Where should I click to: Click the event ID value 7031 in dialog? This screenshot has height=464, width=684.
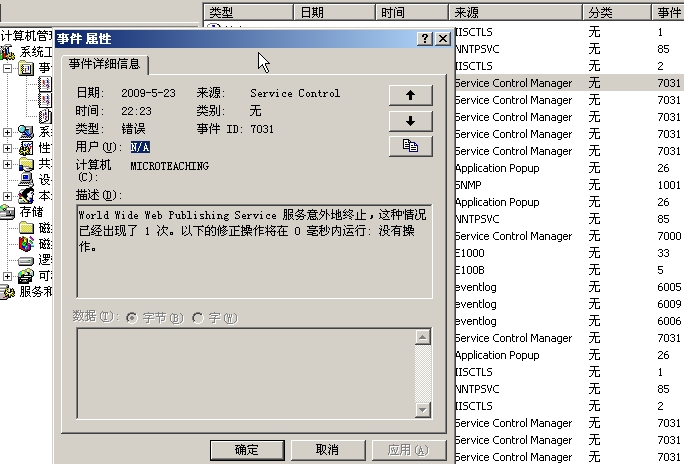(x=262, y=129)
